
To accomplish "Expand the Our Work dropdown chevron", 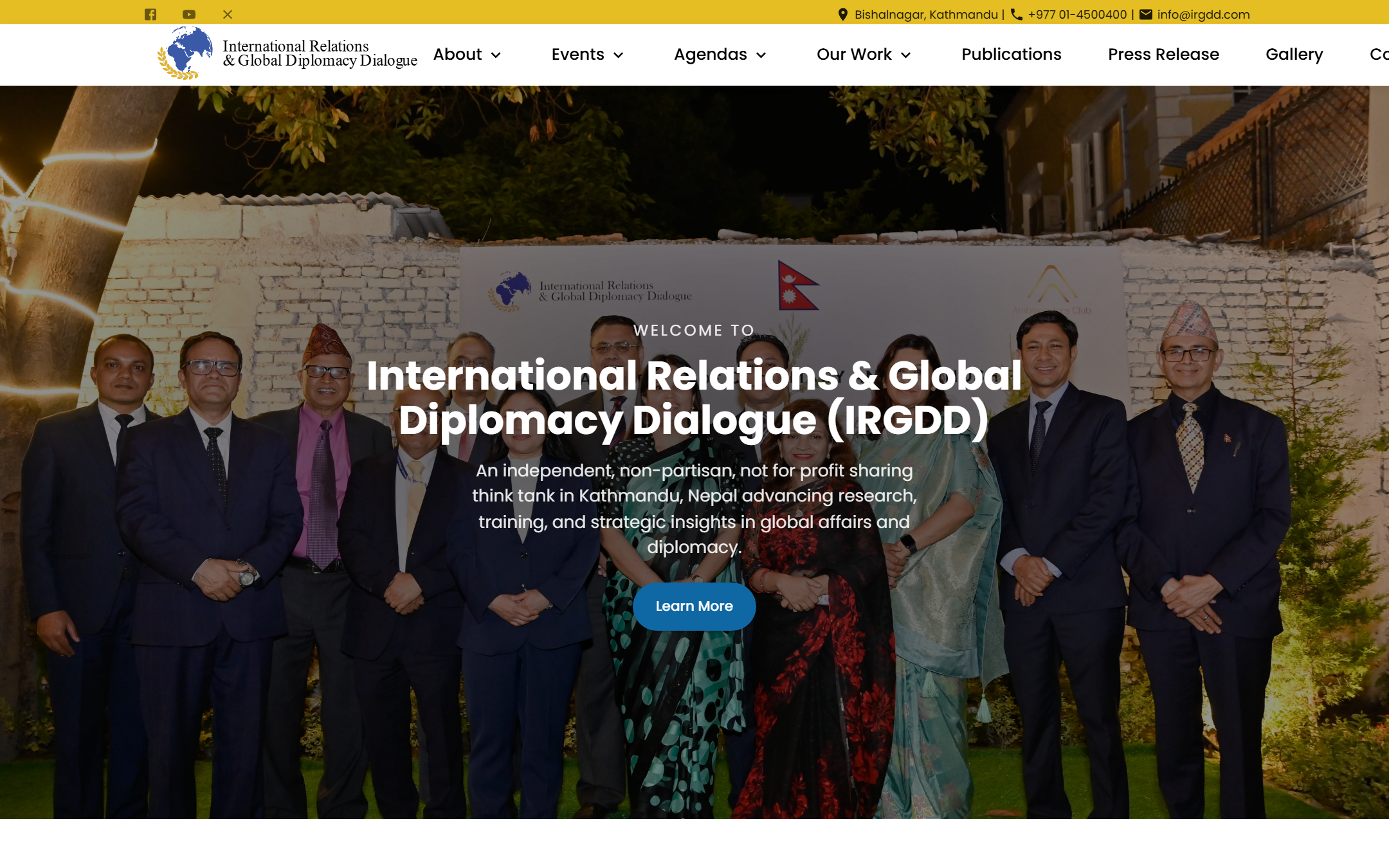I will tap(906, 55).
